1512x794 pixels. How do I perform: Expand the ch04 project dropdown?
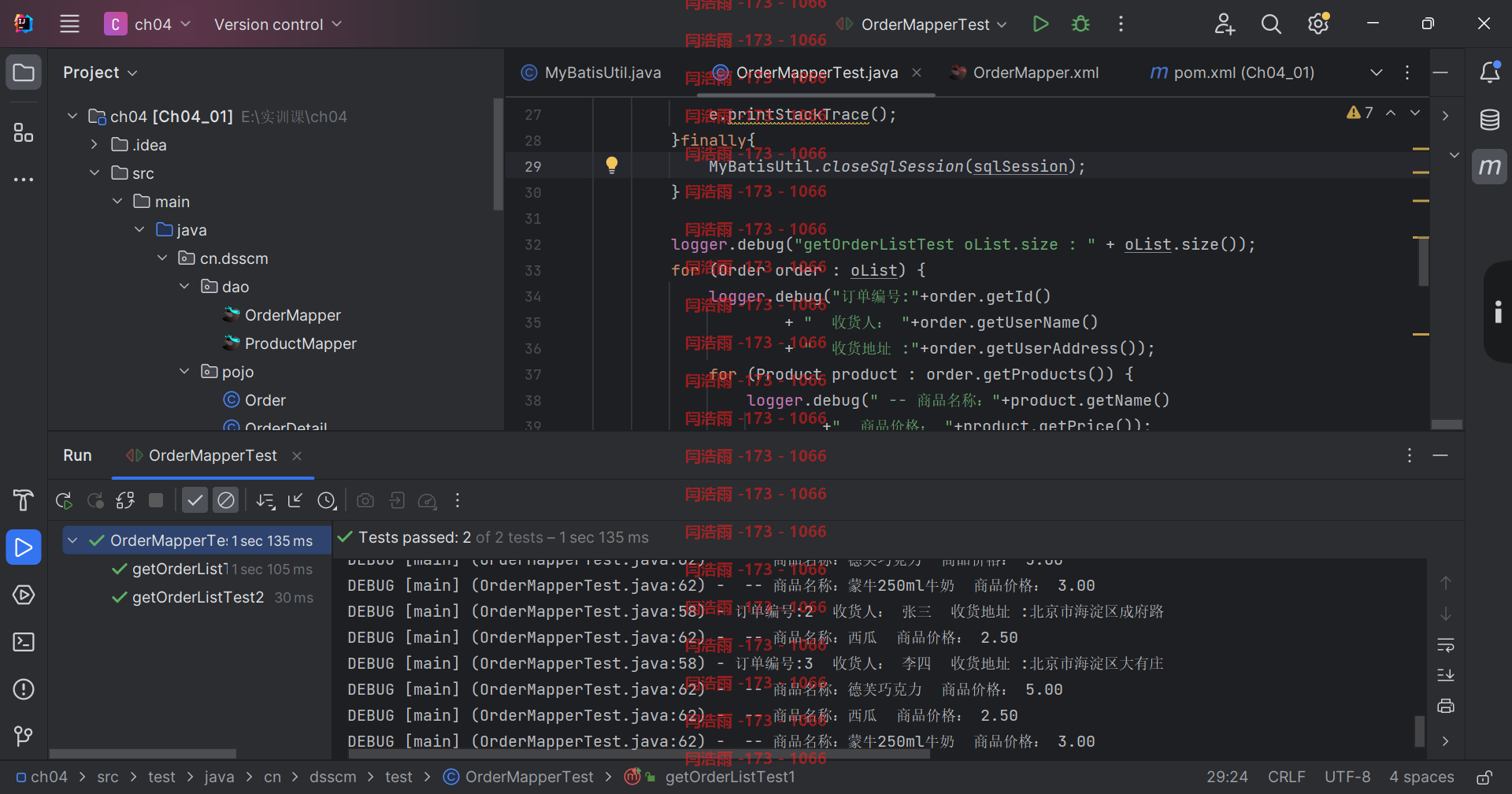click(149, 24)
